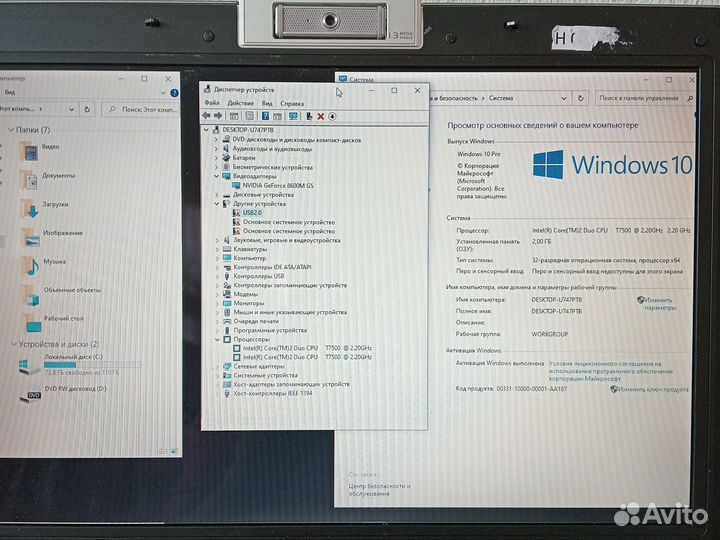Open the Изображения folder in Explorer
The width and height of the screenshot is (720, 540).
pyautogui.click(x=52, y=236)
